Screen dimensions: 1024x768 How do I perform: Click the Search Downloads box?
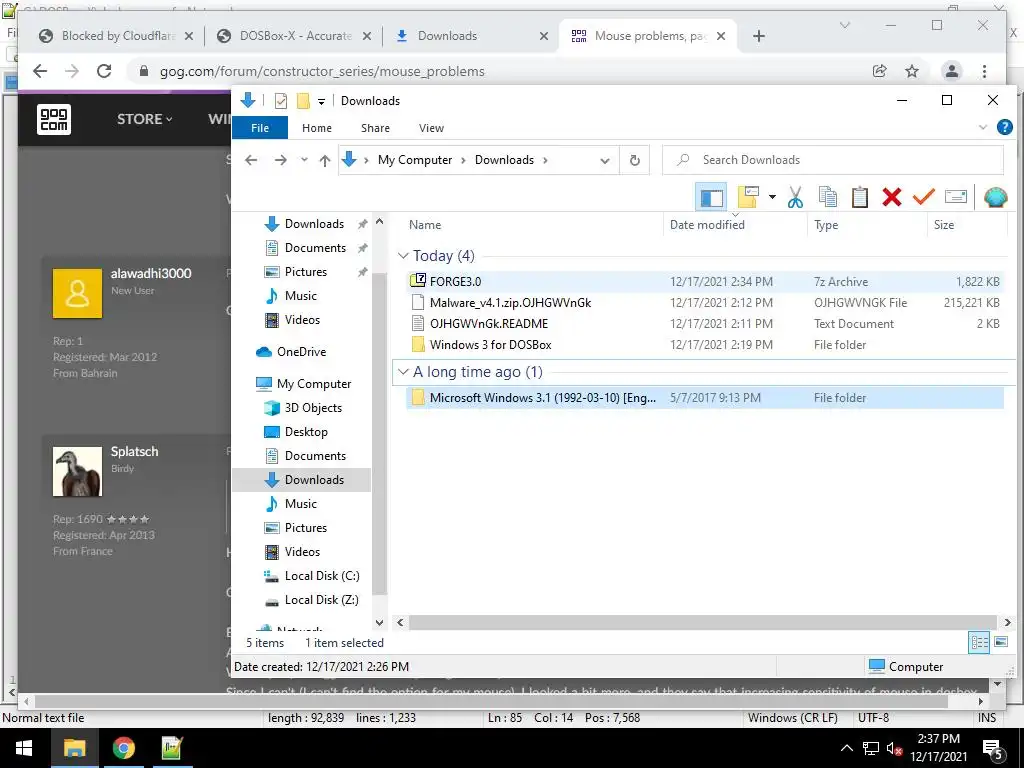pos(833,160)
